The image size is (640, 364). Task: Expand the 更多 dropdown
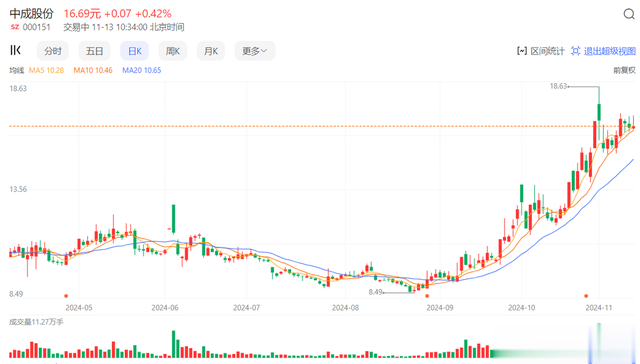pos(255,51)
